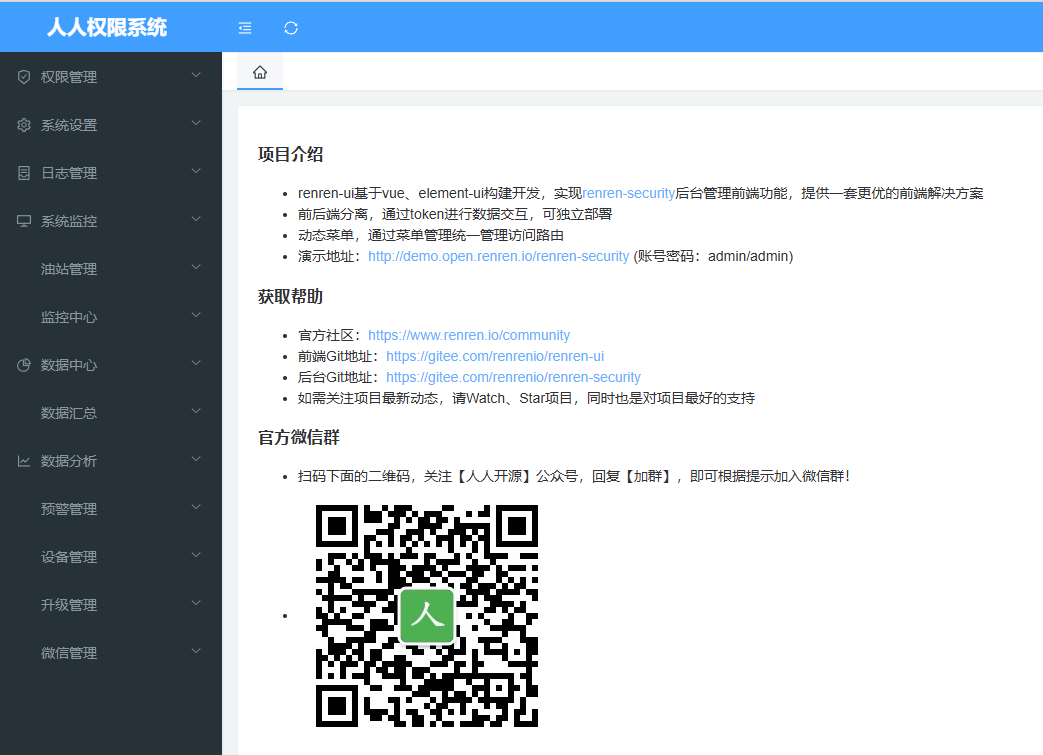Click the line chart icon beside 数据分析
The height and width of the screenshot is (755, 1043).
coord(24,461)
